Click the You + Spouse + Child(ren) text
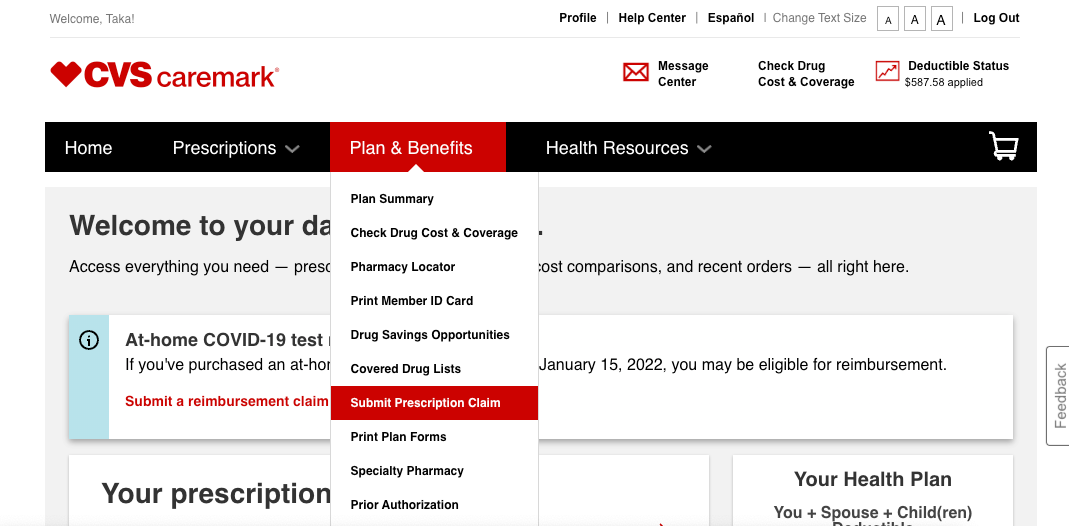The image size is (1069, 526). (x=873, y=512)
